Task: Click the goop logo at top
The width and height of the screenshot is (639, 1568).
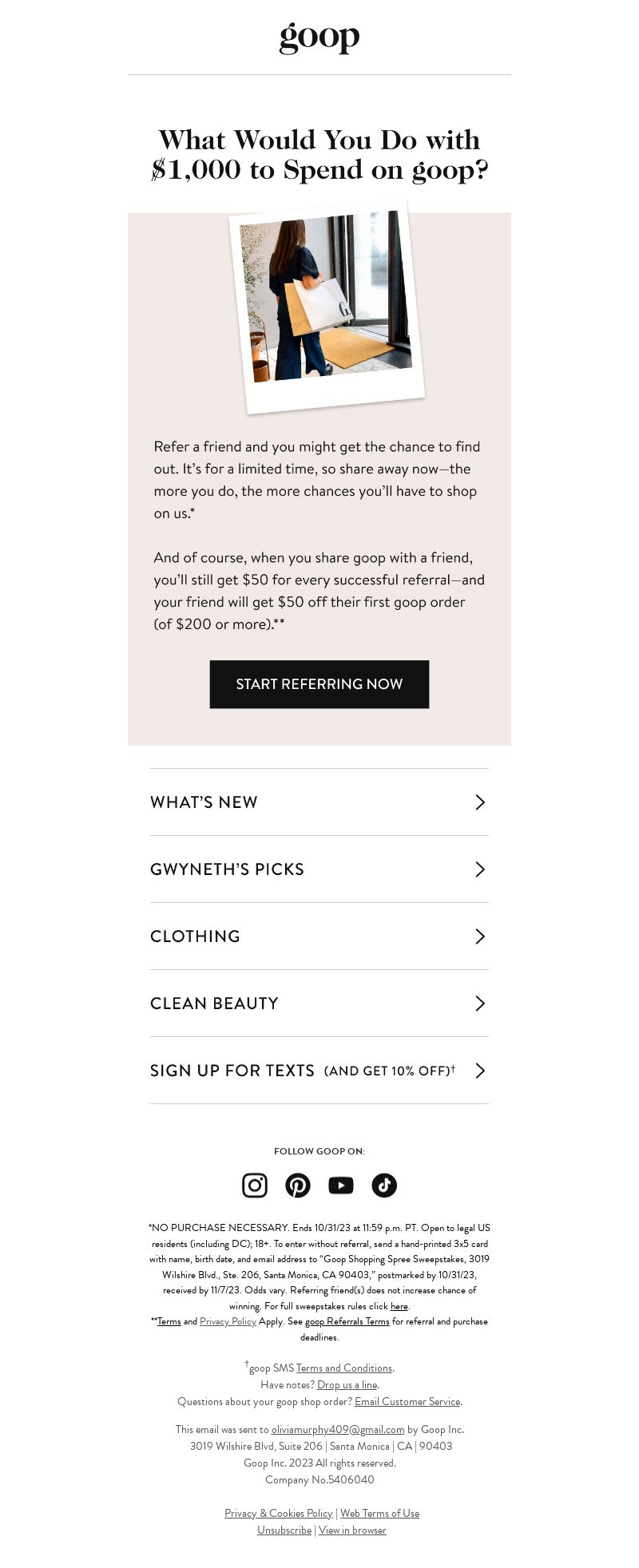Action: click(319, 38)
